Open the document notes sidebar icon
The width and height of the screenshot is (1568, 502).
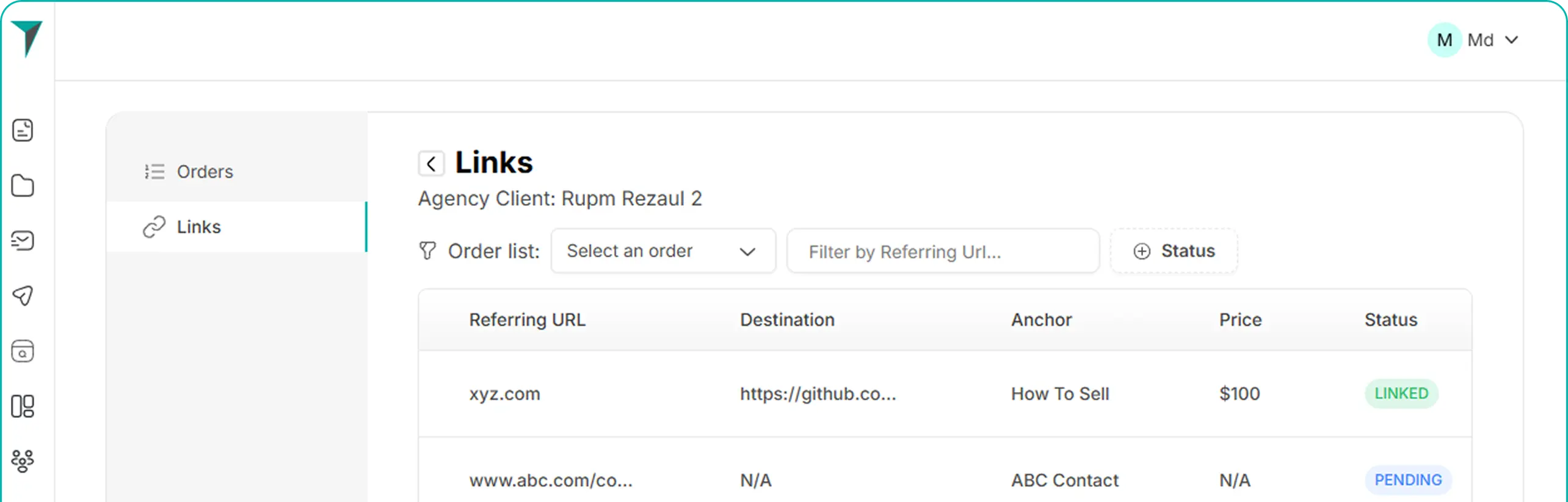tap(23, 130)
